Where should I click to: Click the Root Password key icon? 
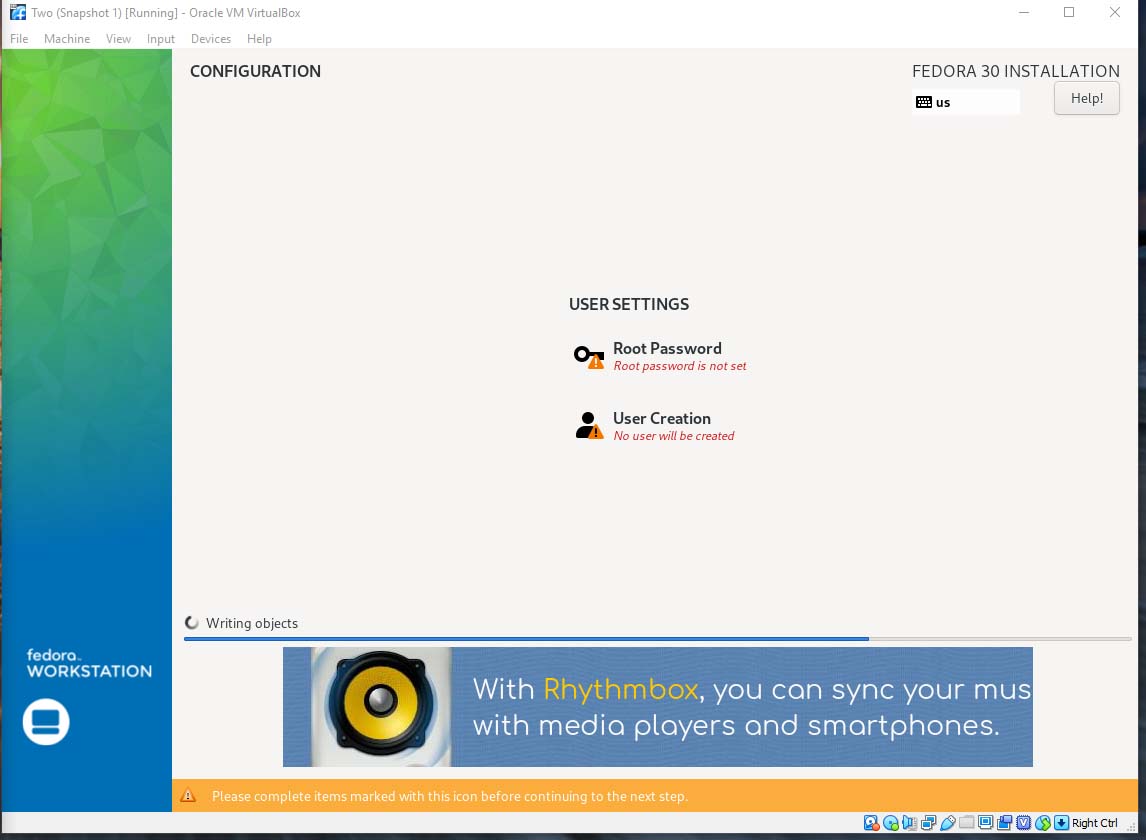[x=588, y=356]
